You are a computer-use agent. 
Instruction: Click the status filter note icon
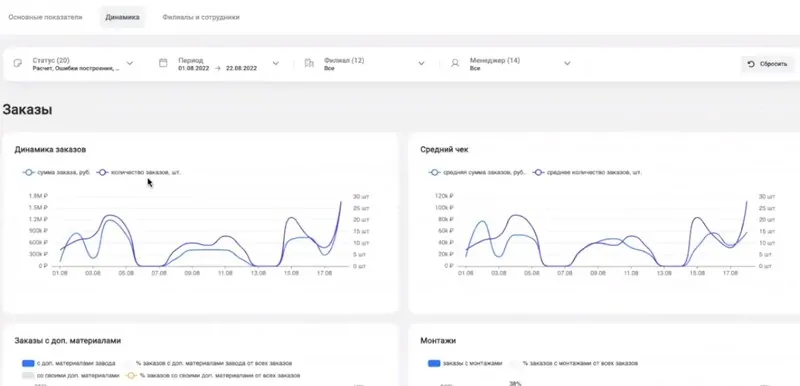(x=17, y=63)
